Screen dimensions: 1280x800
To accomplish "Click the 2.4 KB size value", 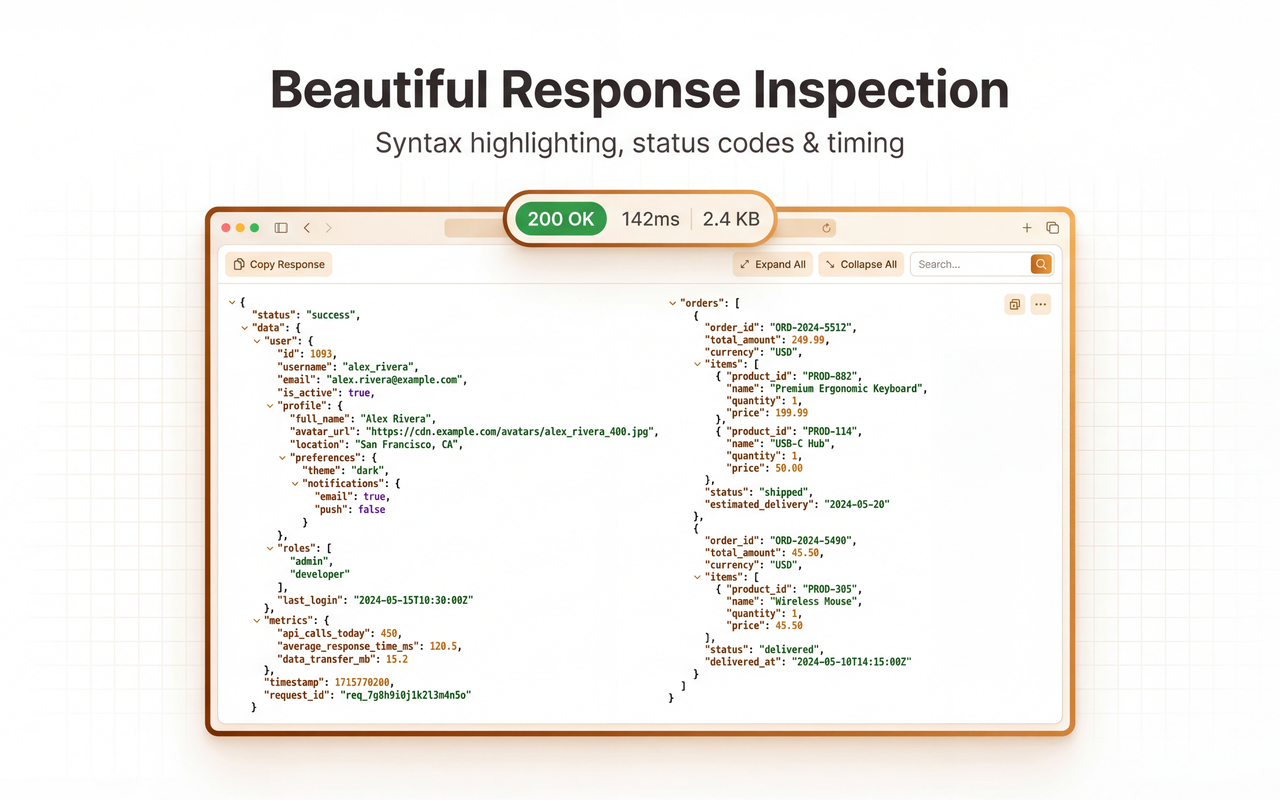I will tap(731, 219).
